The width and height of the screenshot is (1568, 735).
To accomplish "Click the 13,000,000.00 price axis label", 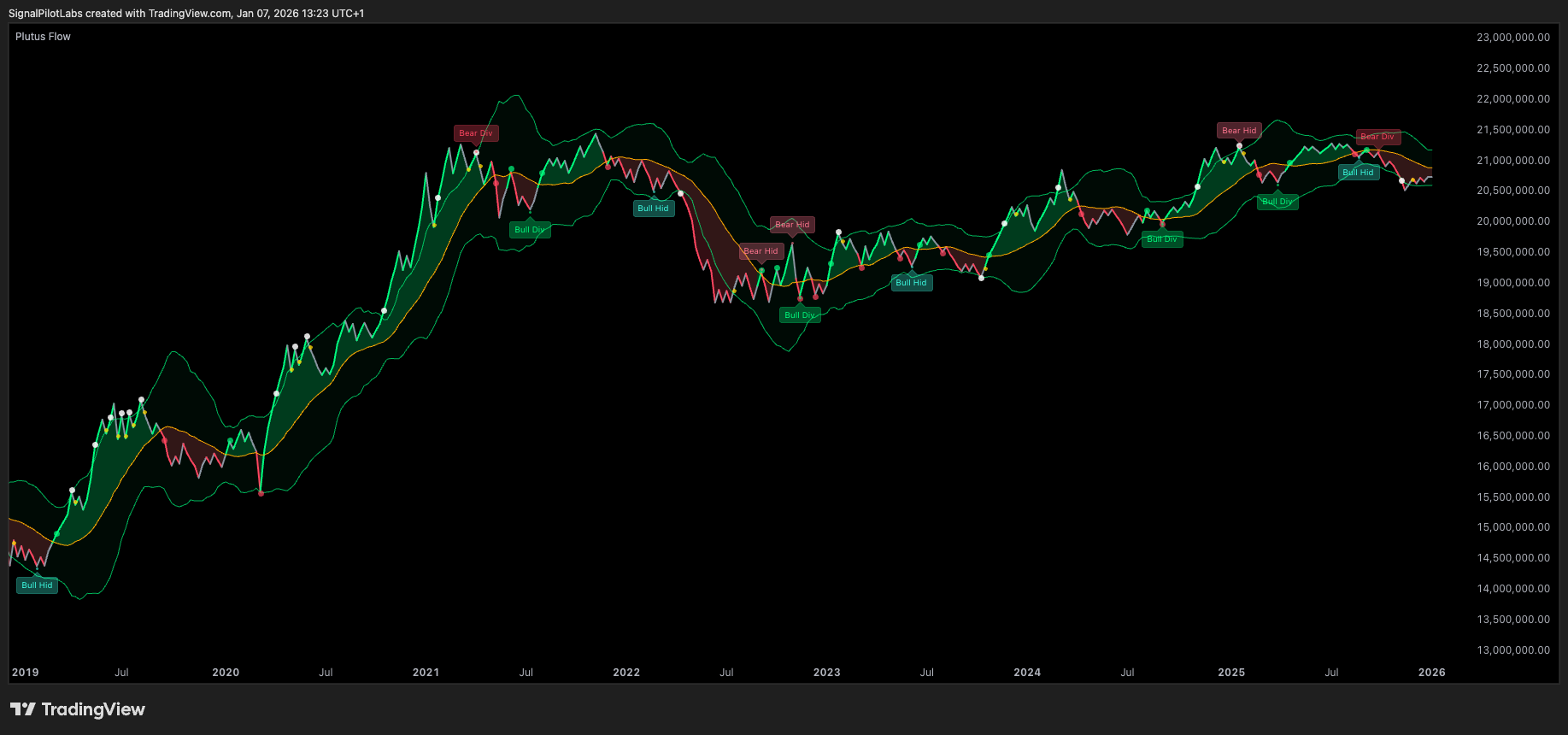I will pyautogui.click(x=1512, y=650).
